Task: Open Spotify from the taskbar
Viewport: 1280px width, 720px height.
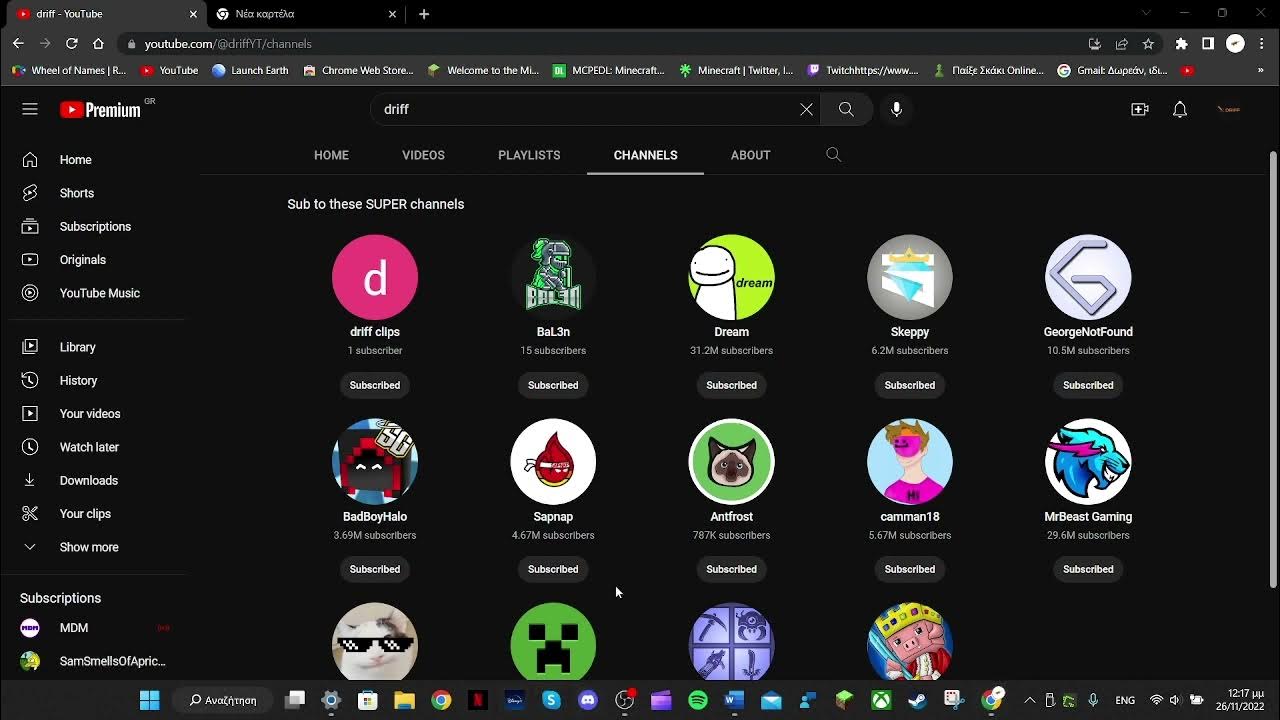Action: [698, 700]
